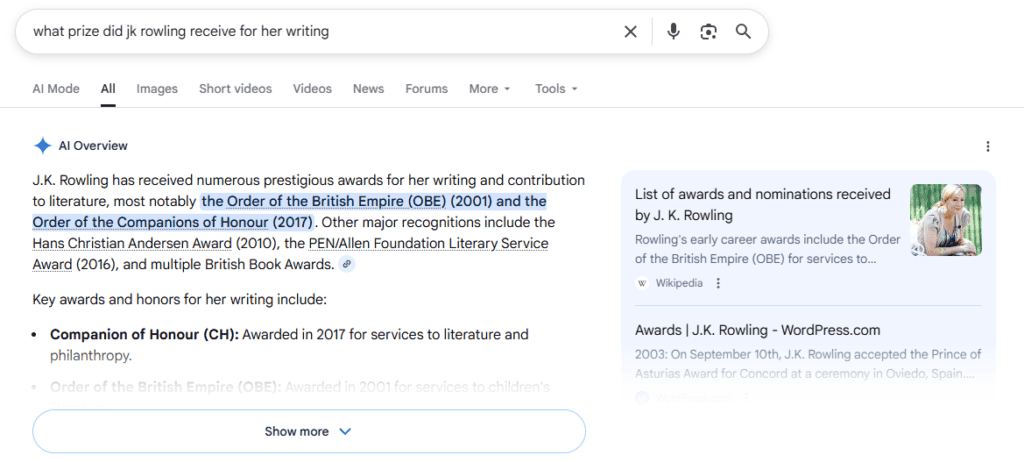This screenshot has width=1024, height=462.
Task: Start voice search with microphone icon
Action: click(x=673, y=31)
